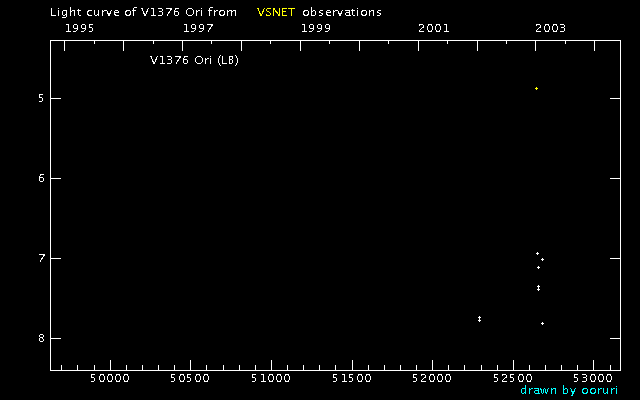640x400 pixels.
Task: Click the x-axis label 50500
Action: (190, 378)
